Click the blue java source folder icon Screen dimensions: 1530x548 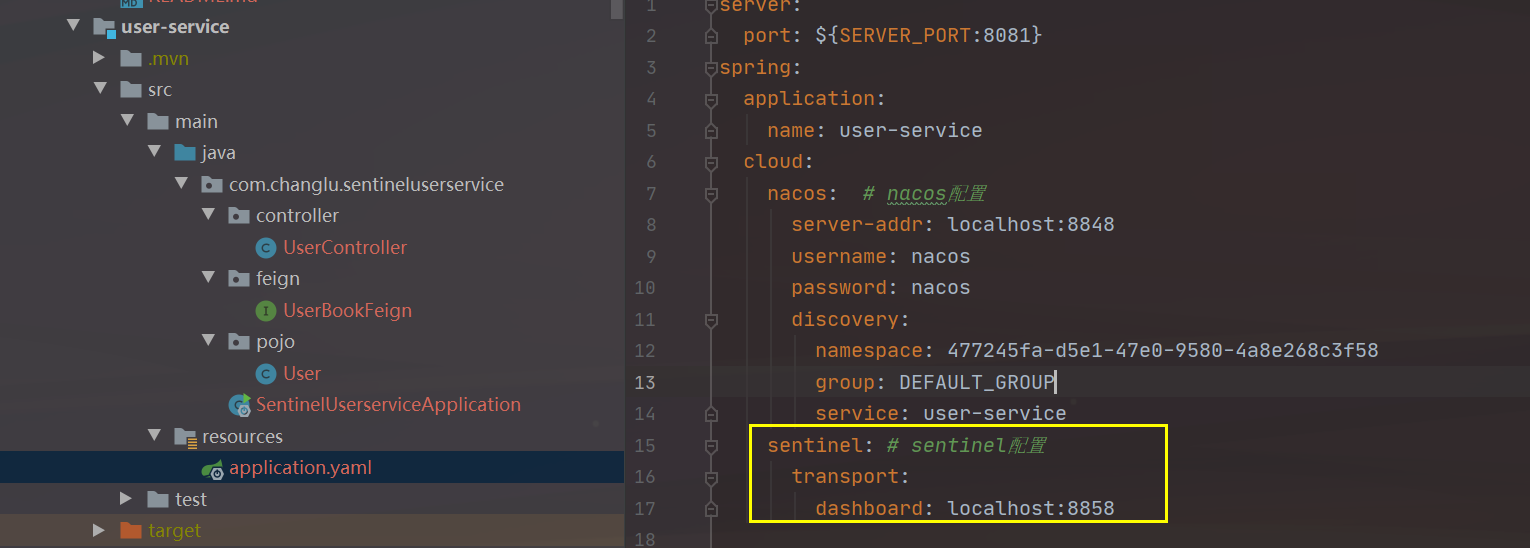point(185,153)
